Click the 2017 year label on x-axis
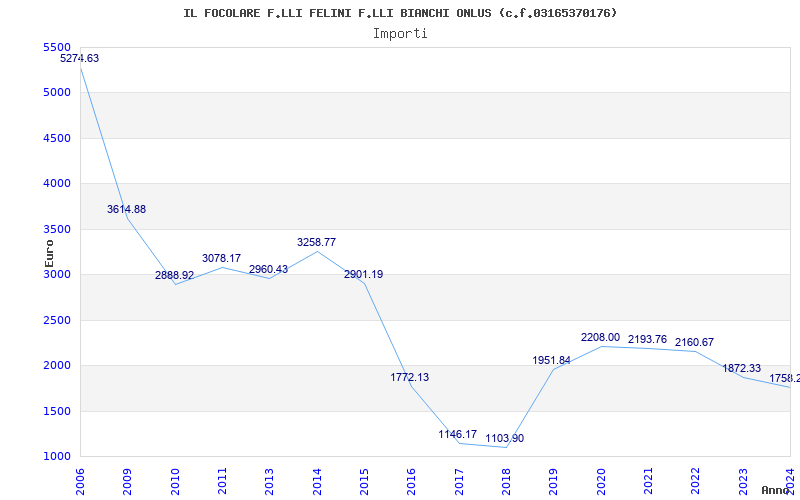Screen dimensions: 800x500 pos(459,482)
